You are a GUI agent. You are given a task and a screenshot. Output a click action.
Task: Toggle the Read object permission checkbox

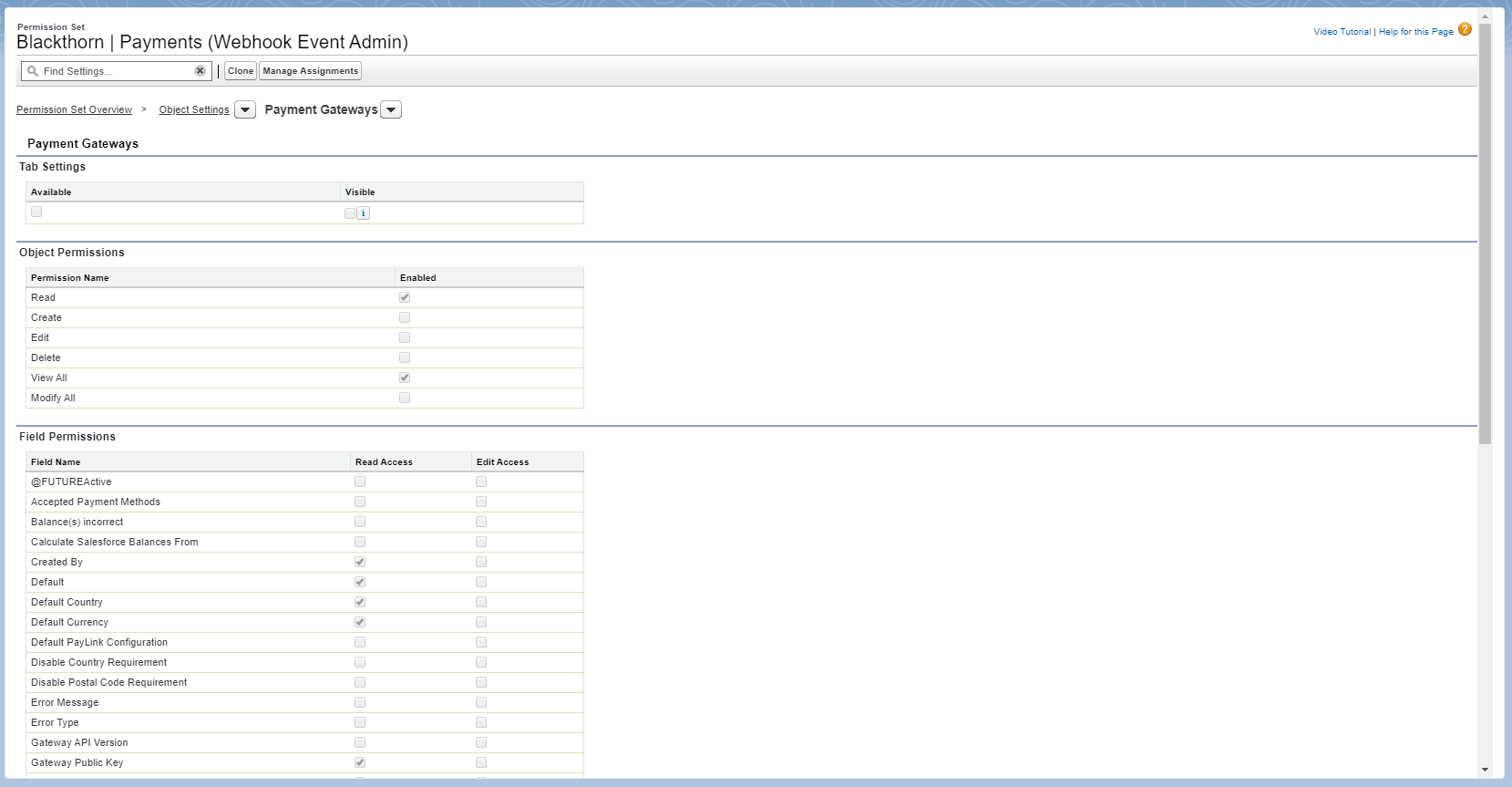(405, 297)
